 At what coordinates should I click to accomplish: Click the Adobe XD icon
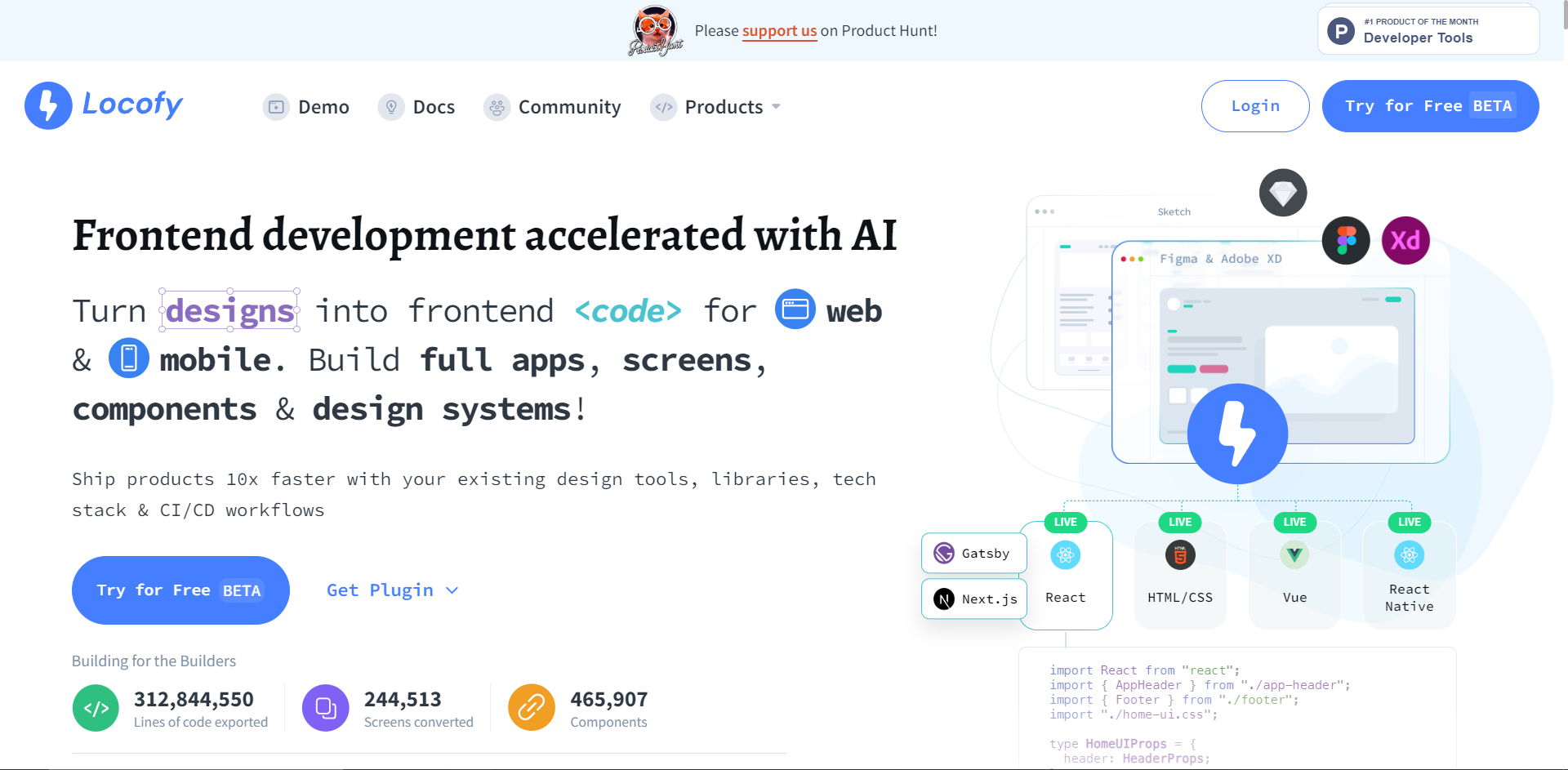[x=1406, y=240]
